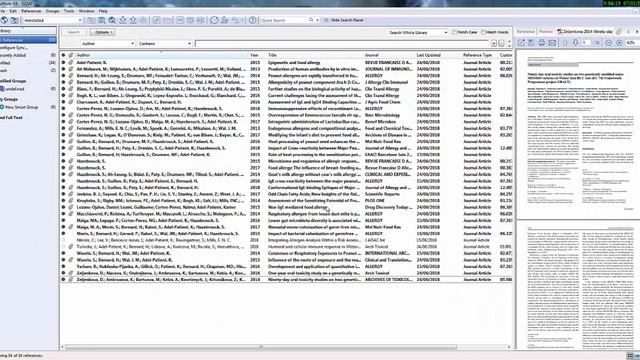Remove search row with minus button
Screen dimensions: 640x360
click(x=501, y=43)
